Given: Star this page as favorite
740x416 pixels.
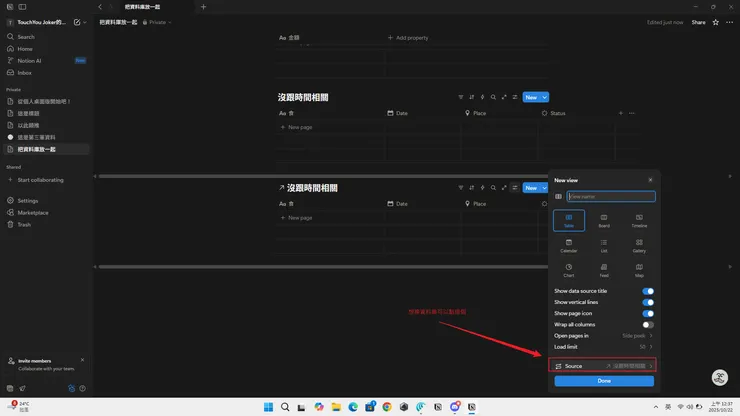Looking at the screenshot, I should (715, 22).
